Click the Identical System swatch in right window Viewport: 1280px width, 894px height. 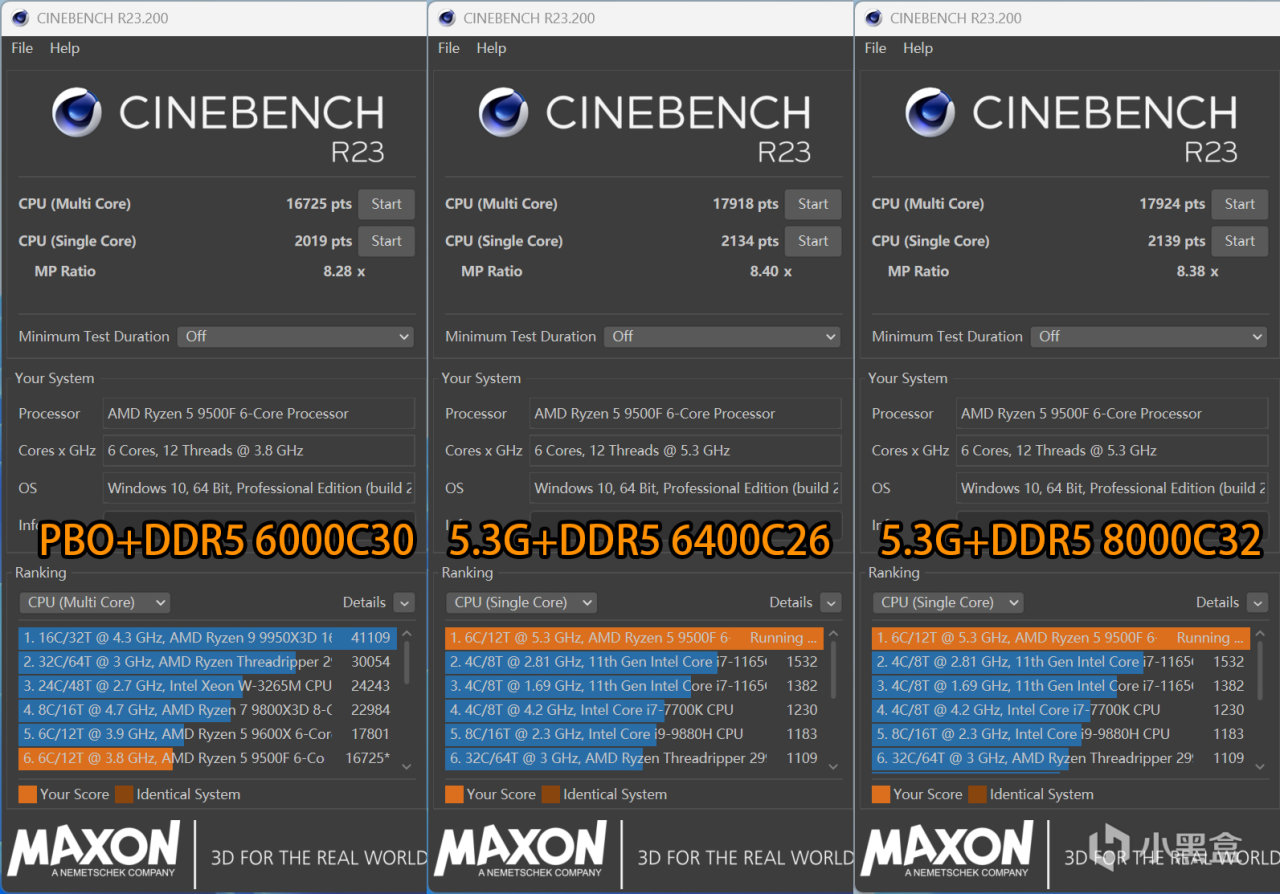pos(978,794)
